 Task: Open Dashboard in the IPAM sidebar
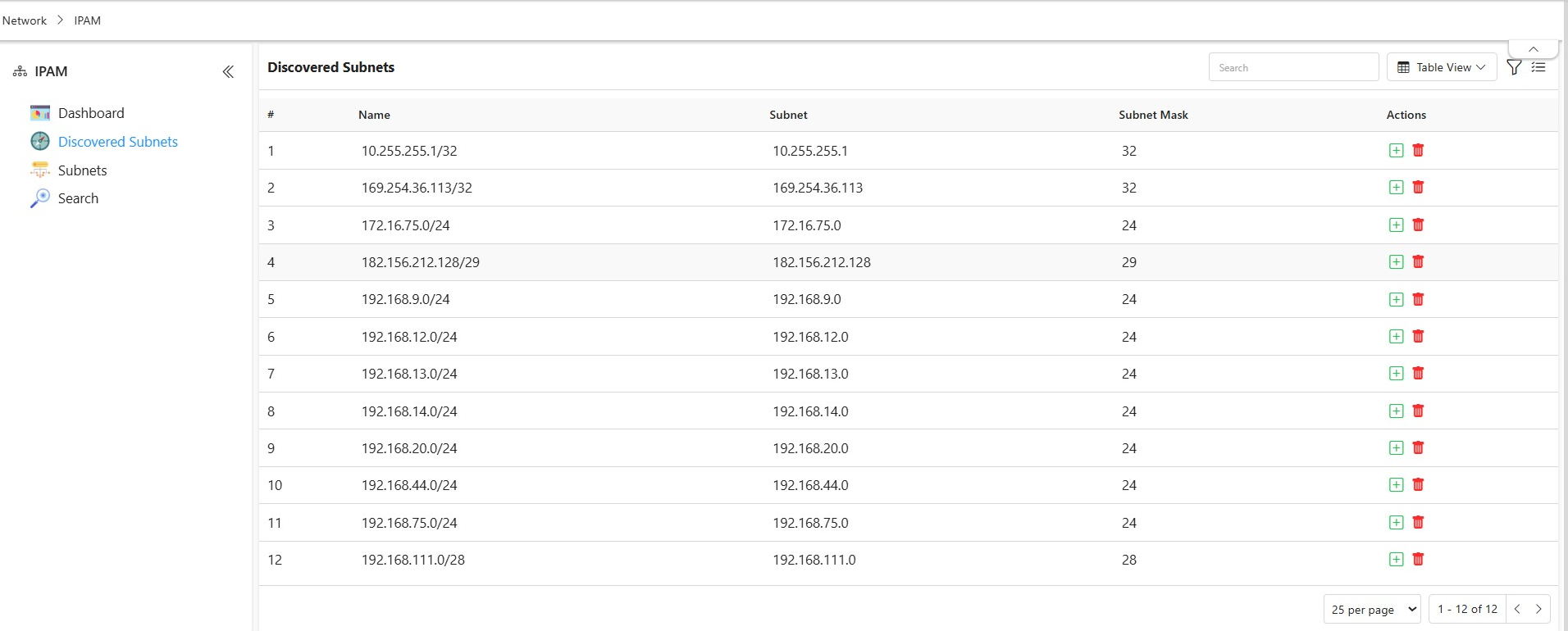tap(91, 113)
